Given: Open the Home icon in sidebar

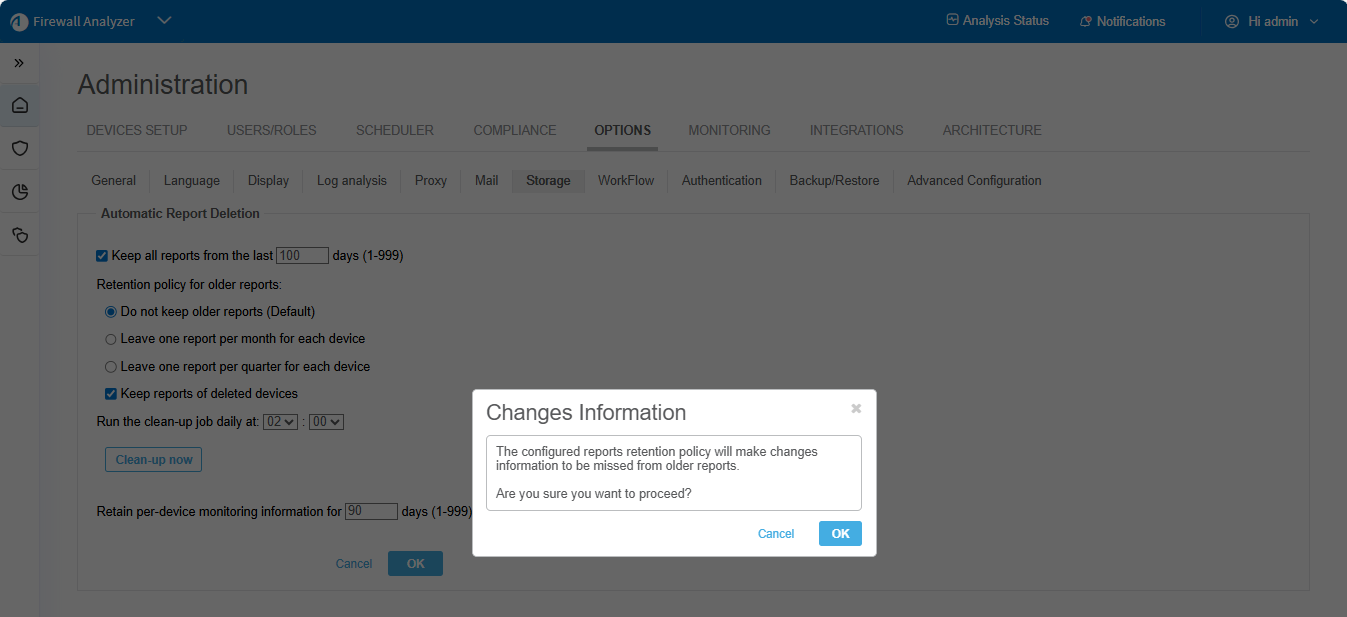Looking at the screenshot, I should pos(20,105).
